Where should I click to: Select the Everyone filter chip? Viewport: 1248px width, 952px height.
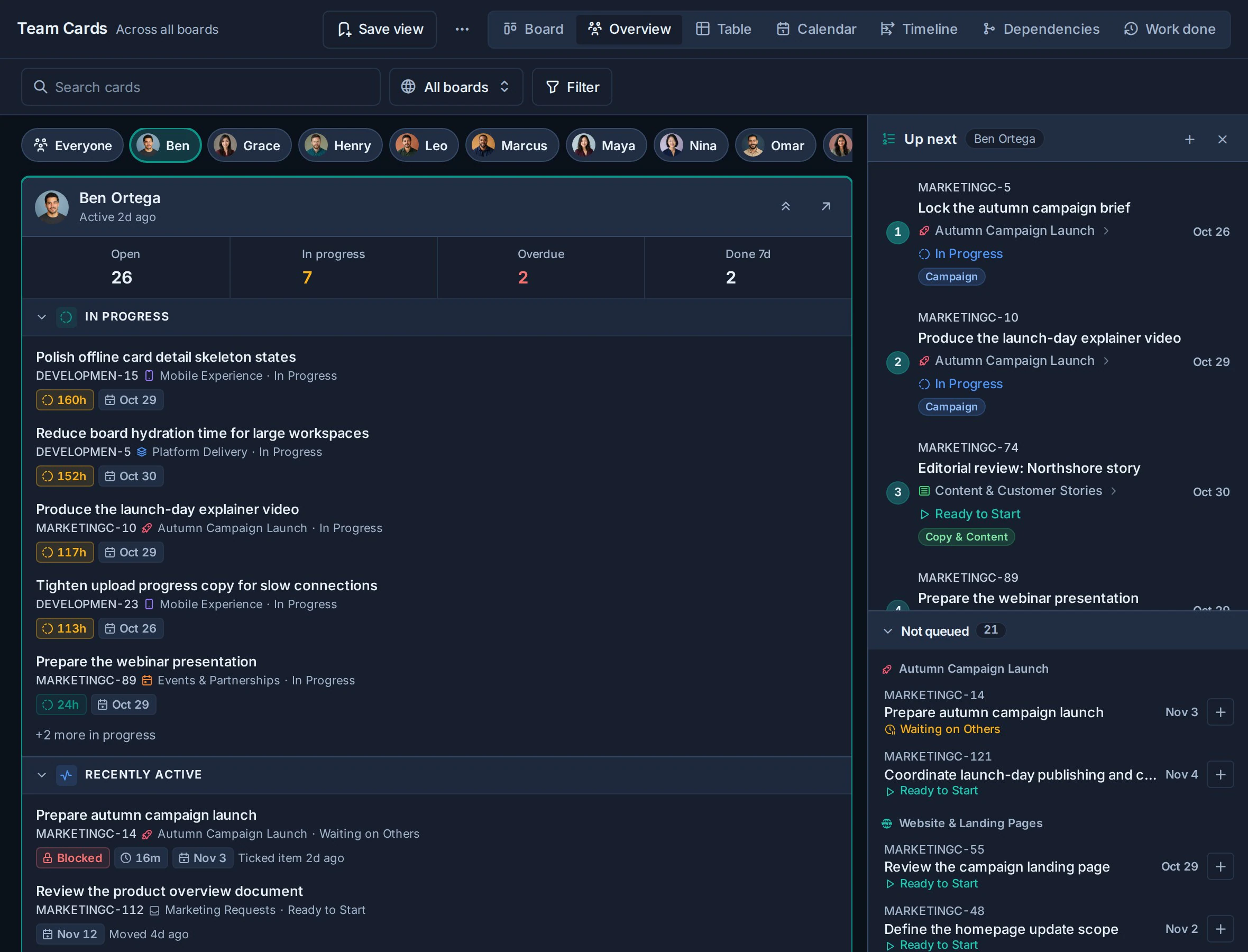click(72, 145)
